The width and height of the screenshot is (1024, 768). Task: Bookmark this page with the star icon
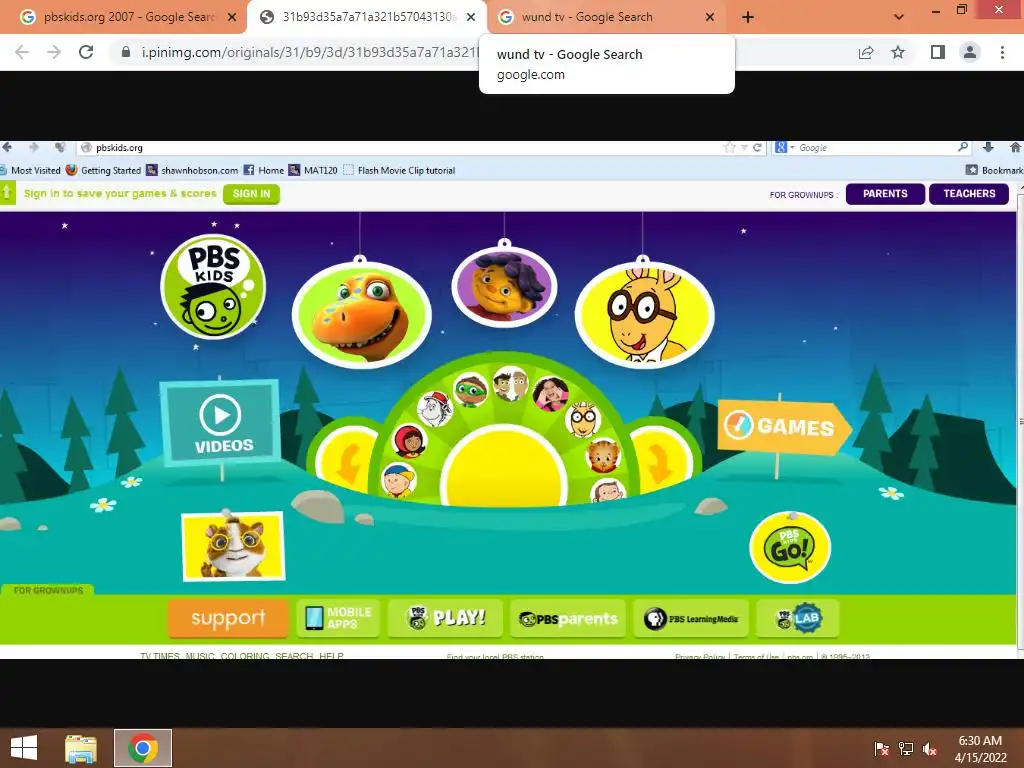pos(898,52)
